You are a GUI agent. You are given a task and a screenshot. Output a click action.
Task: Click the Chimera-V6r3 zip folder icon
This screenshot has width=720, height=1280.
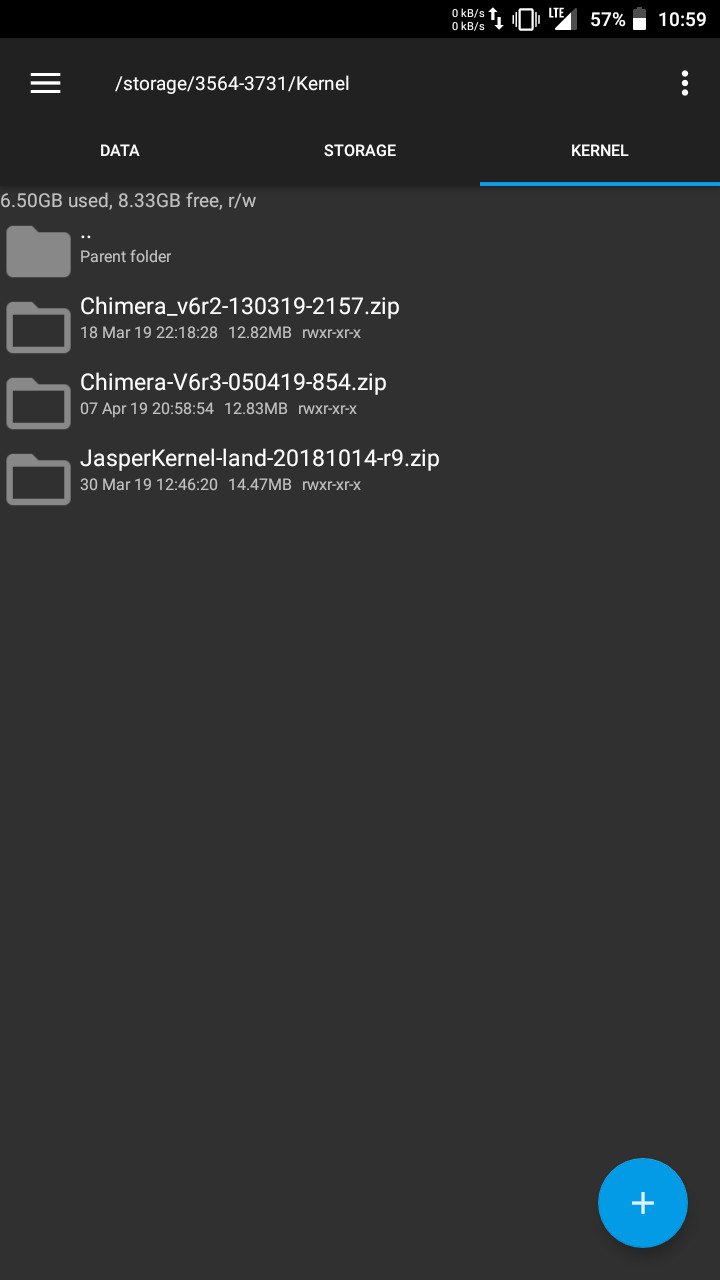pyautogui.click(x=38, y=402)
